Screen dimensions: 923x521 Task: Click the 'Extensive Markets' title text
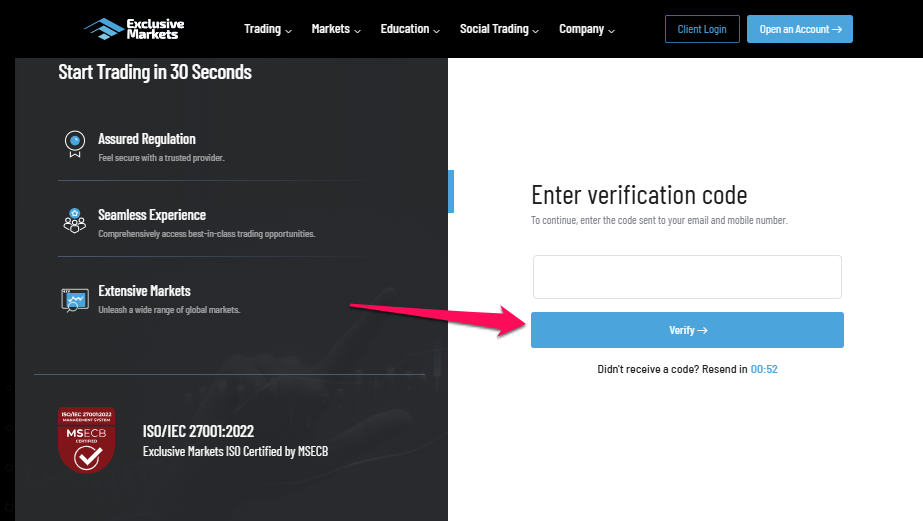(144, 291)
